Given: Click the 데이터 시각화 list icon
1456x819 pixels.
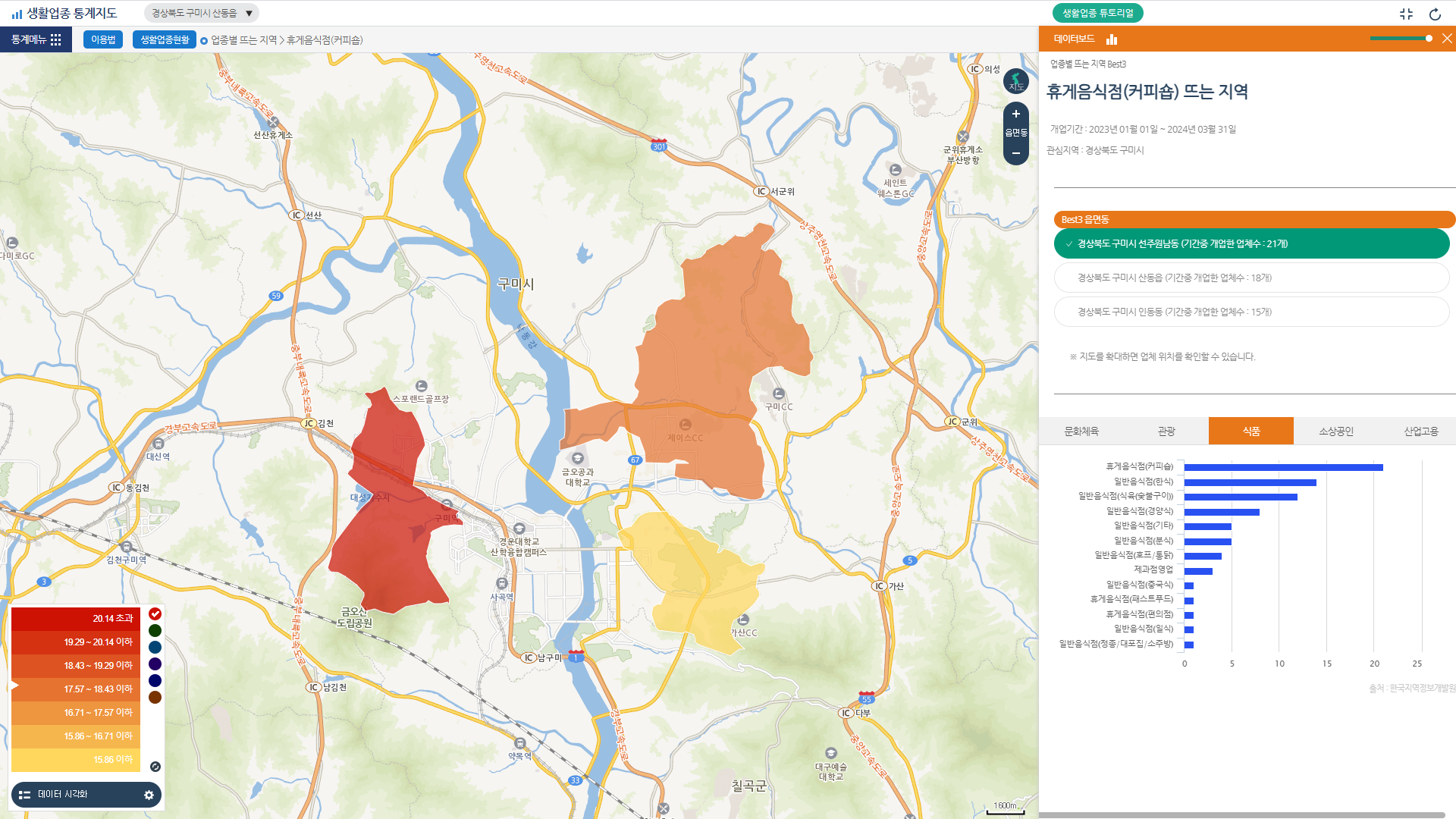Looking at the screenshot, I should pos(24,795).
